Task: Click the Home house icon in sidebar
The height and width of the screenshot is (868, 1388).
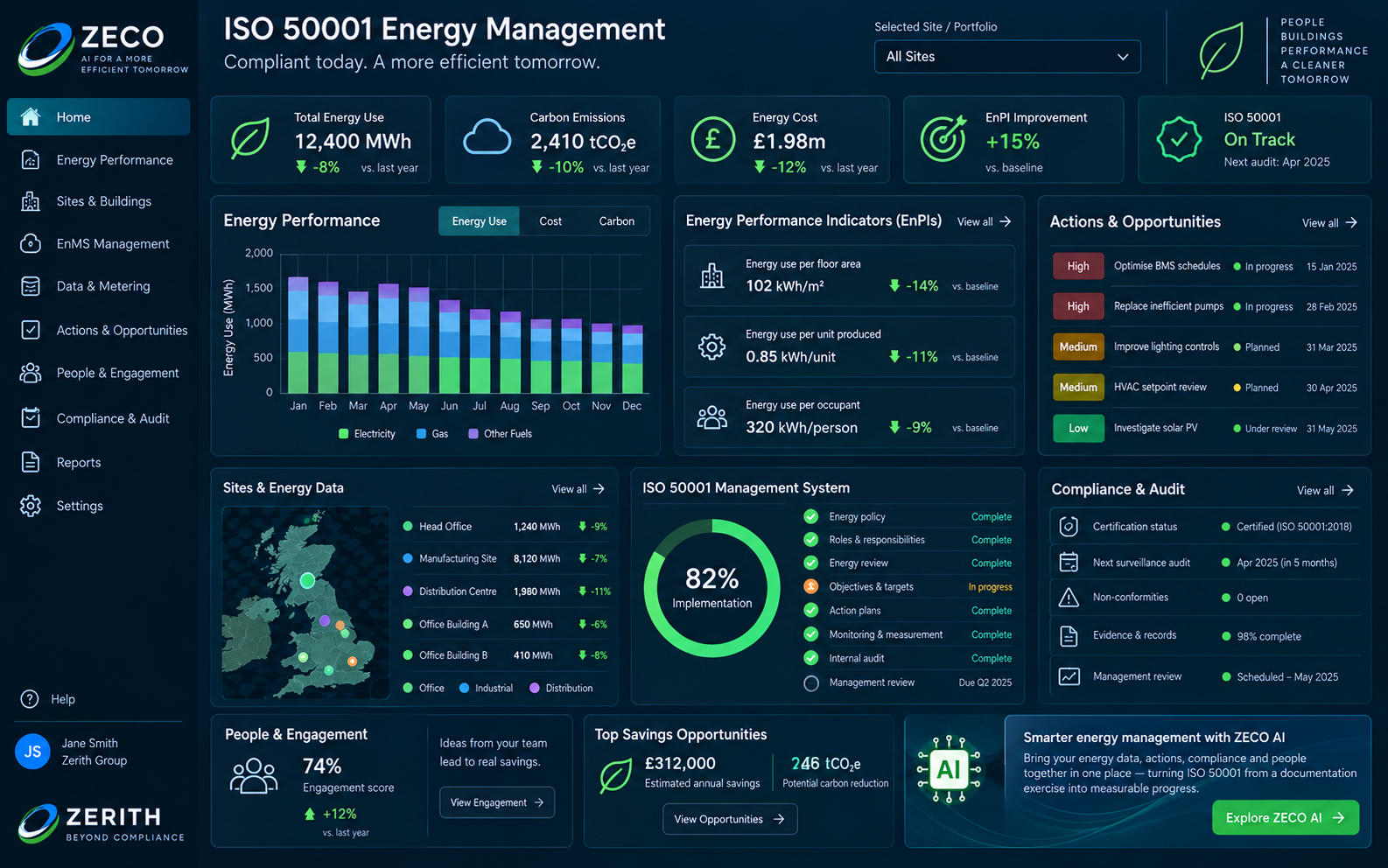Action: tap(31, 117)
